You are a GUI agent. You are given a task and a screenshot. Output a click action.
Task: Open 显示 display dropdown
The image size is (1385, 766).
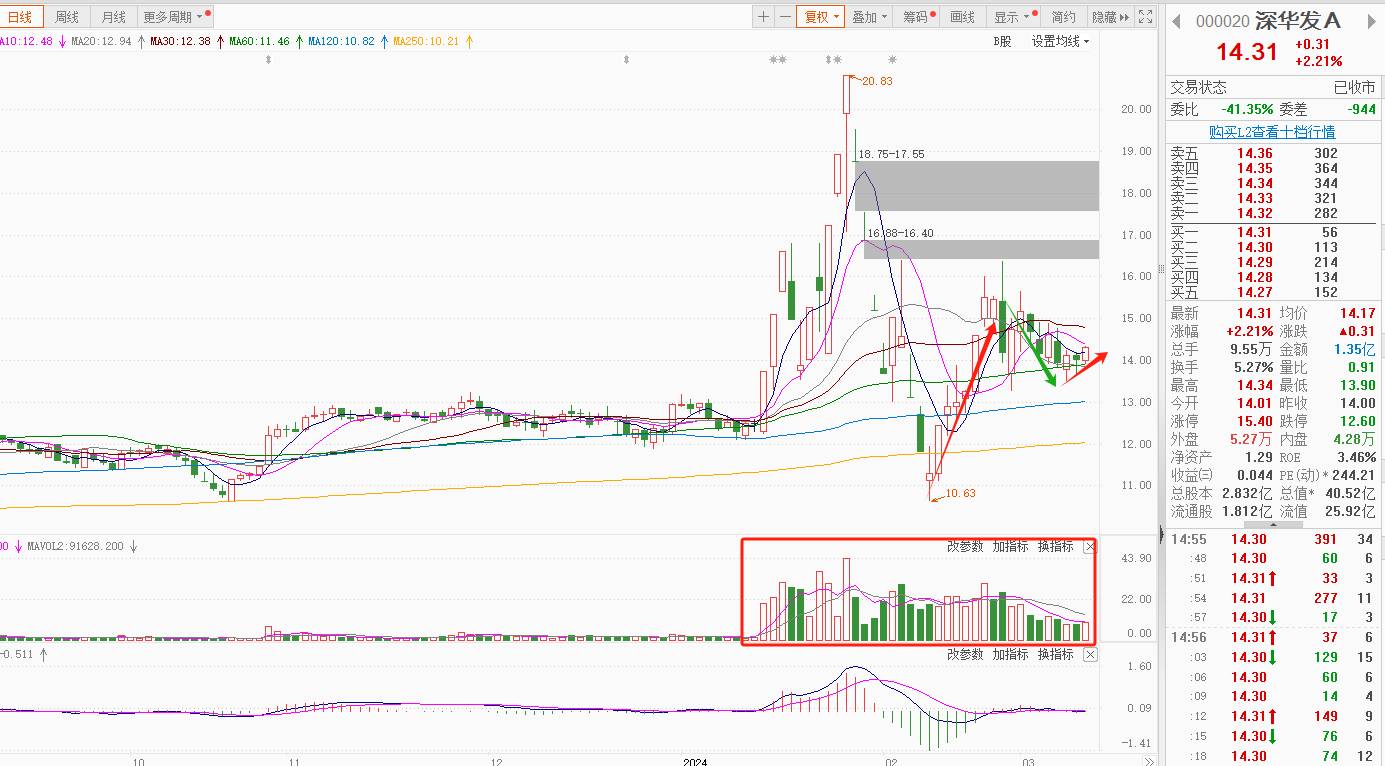click(x=1013, y=17)
